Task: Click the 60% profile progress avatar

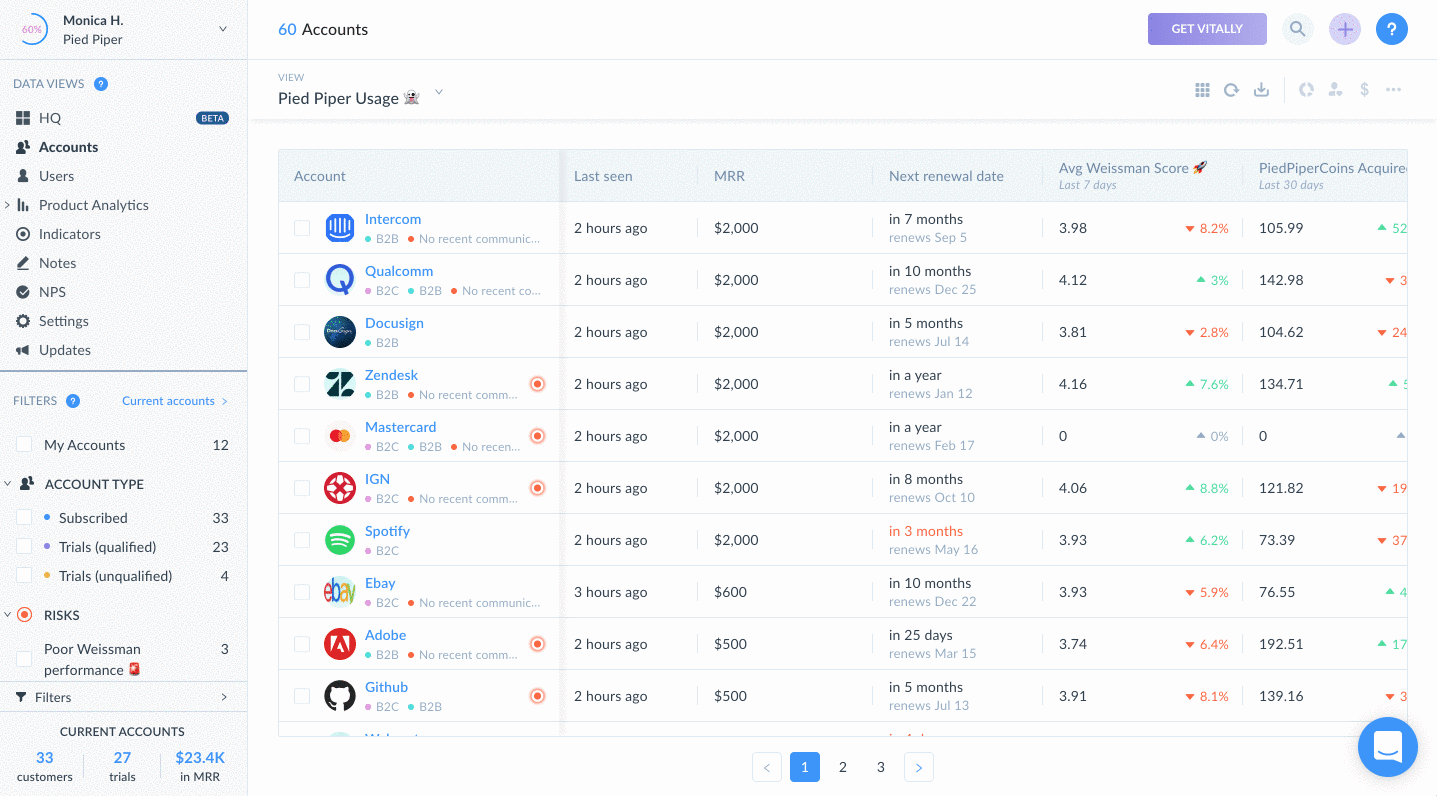Action: click(32, 29)
